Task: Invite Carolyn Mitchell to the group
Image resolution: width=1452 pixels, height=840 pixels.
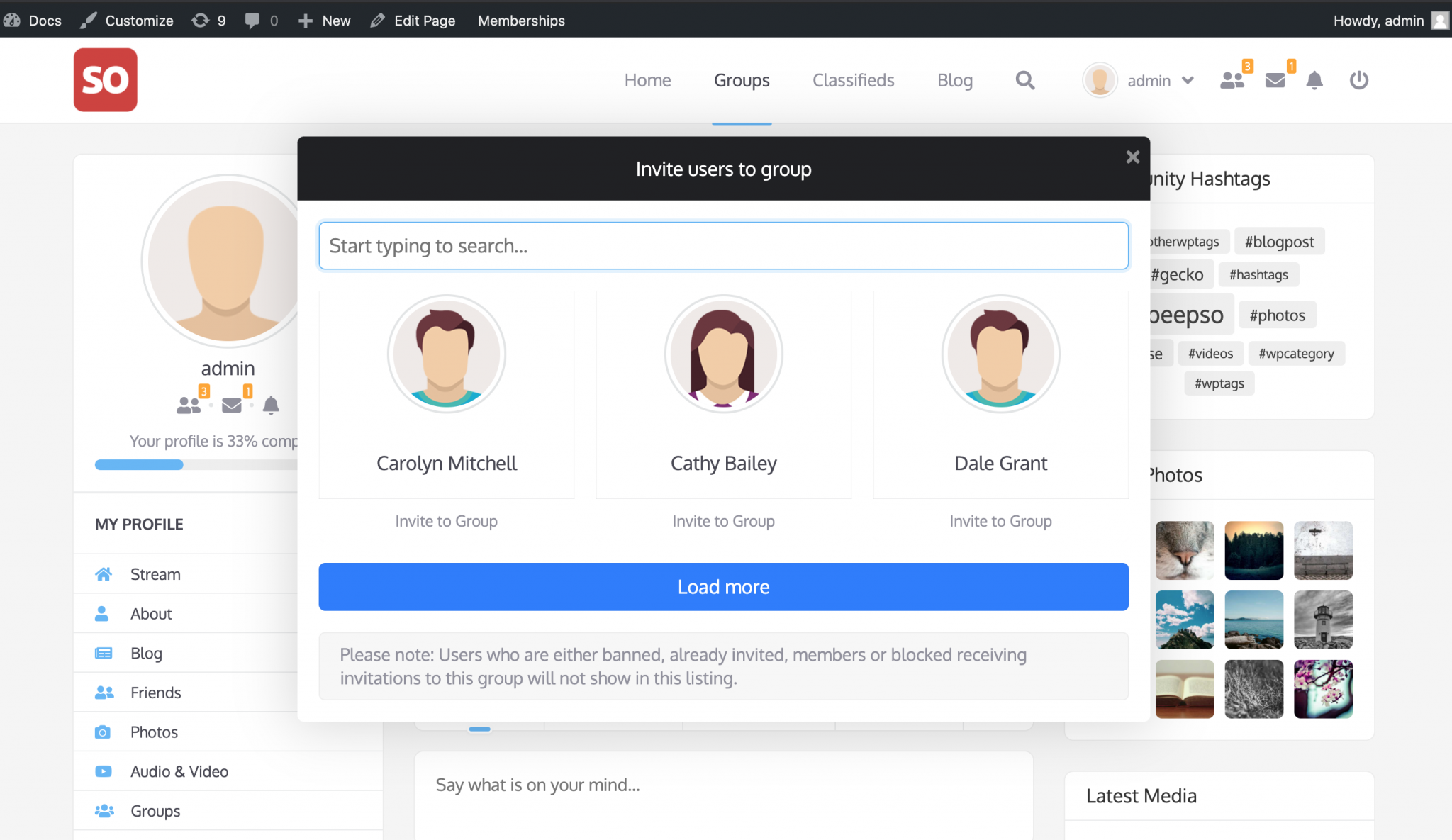Action: [x=446, y=520]
